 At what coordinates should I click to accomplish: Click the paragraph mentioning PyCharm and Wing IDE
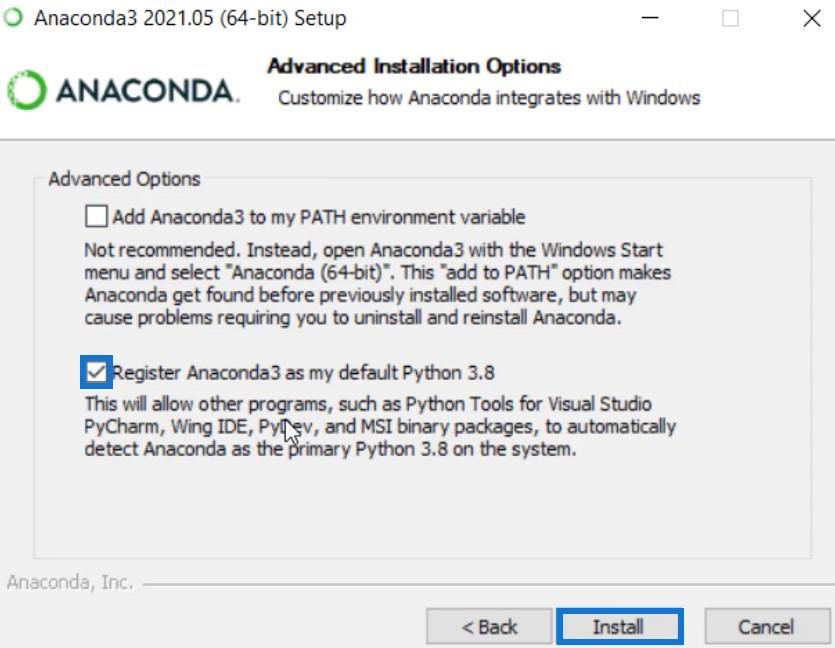point(380,426)
